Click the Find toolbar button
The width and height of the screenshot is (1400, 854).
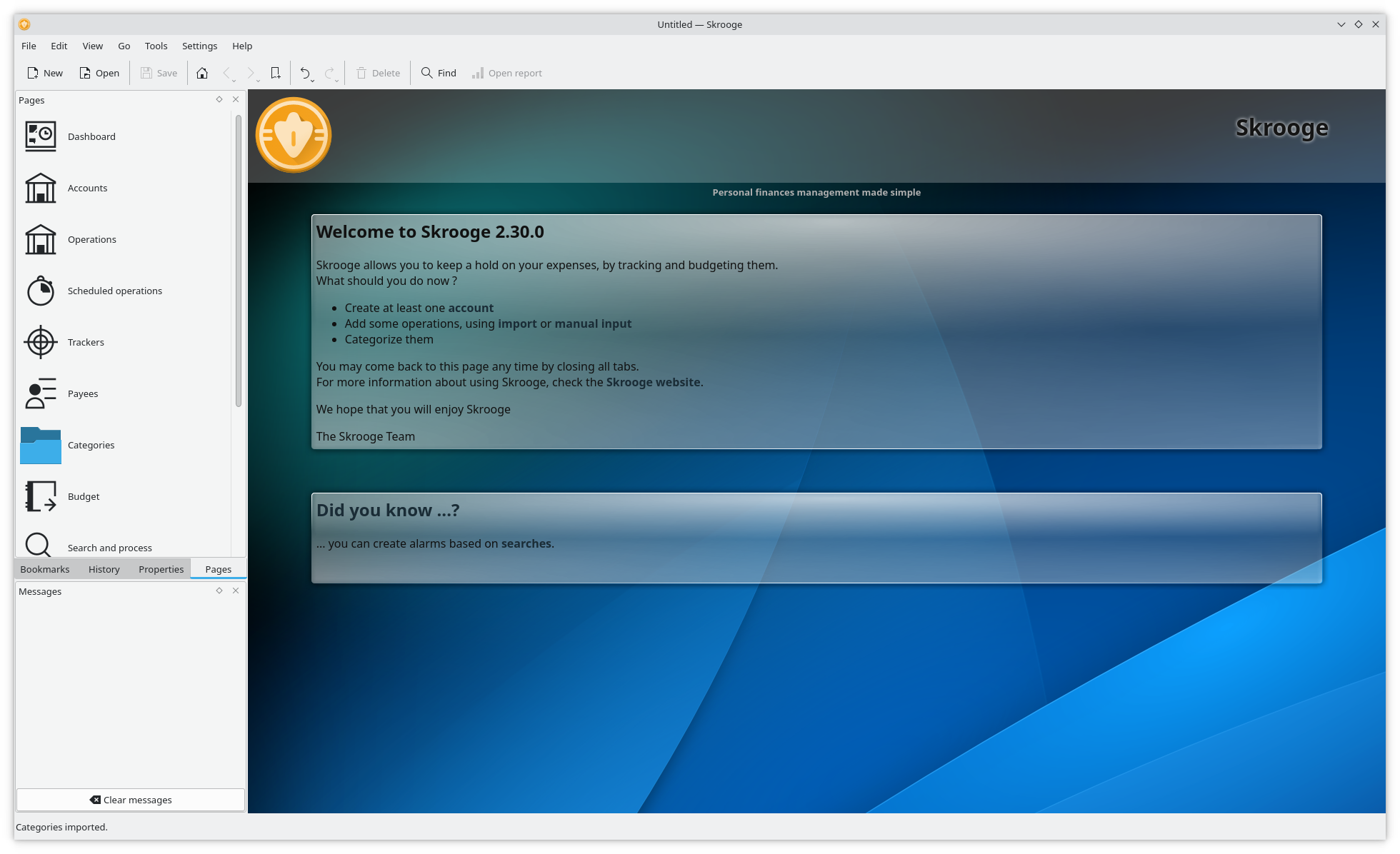pos(439,73)
